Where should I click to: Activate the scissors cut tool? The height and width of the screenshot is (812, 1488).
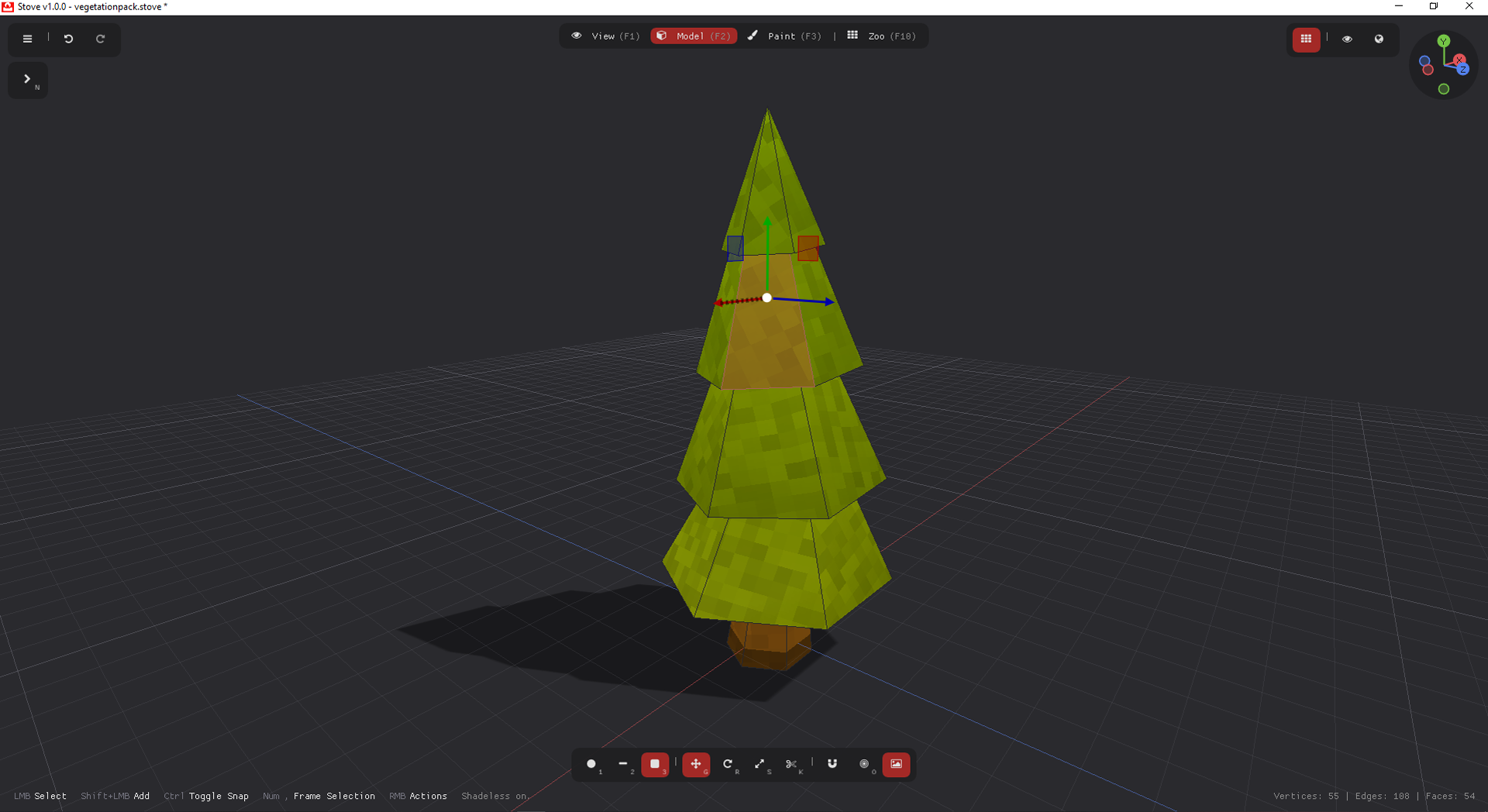pyautogui.click(x=792, y=765)
